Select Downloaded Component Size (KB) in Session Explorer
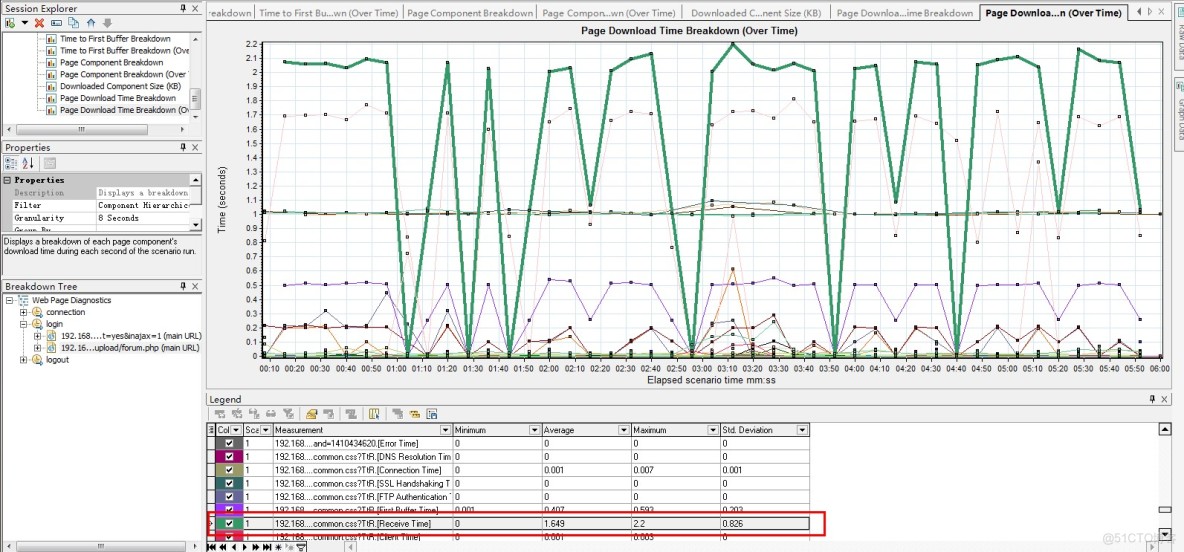This screenshot has height=552, width=1184. point(120,86)
